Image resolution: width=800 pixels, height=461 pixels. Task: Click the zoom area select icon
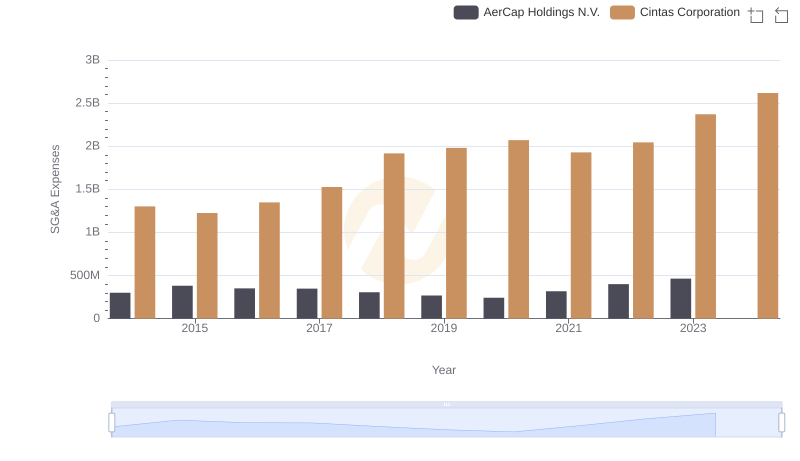point(756,14)
